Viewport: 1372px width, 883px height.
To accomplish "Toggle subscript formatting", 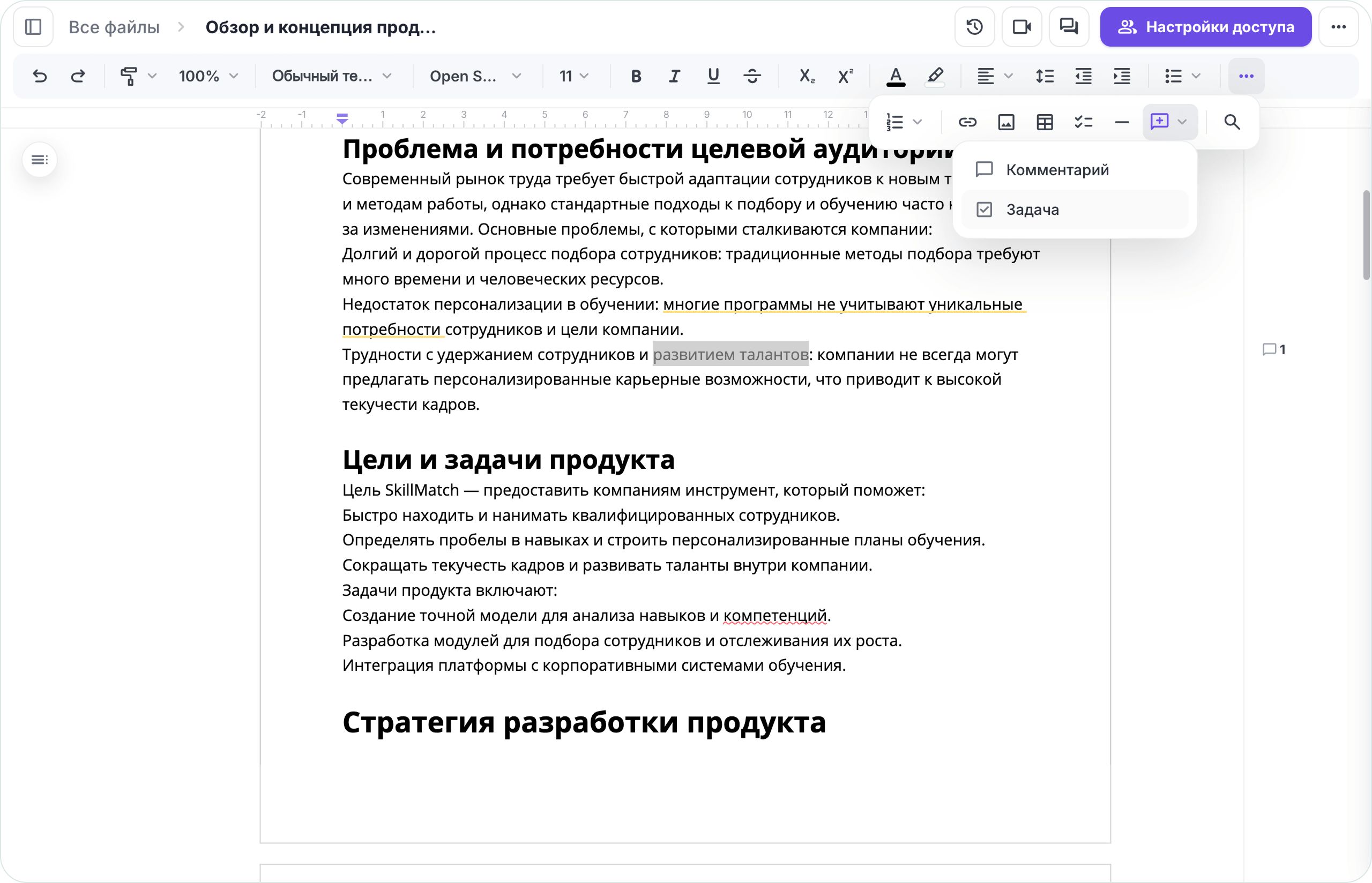I will tap(807, 76).
